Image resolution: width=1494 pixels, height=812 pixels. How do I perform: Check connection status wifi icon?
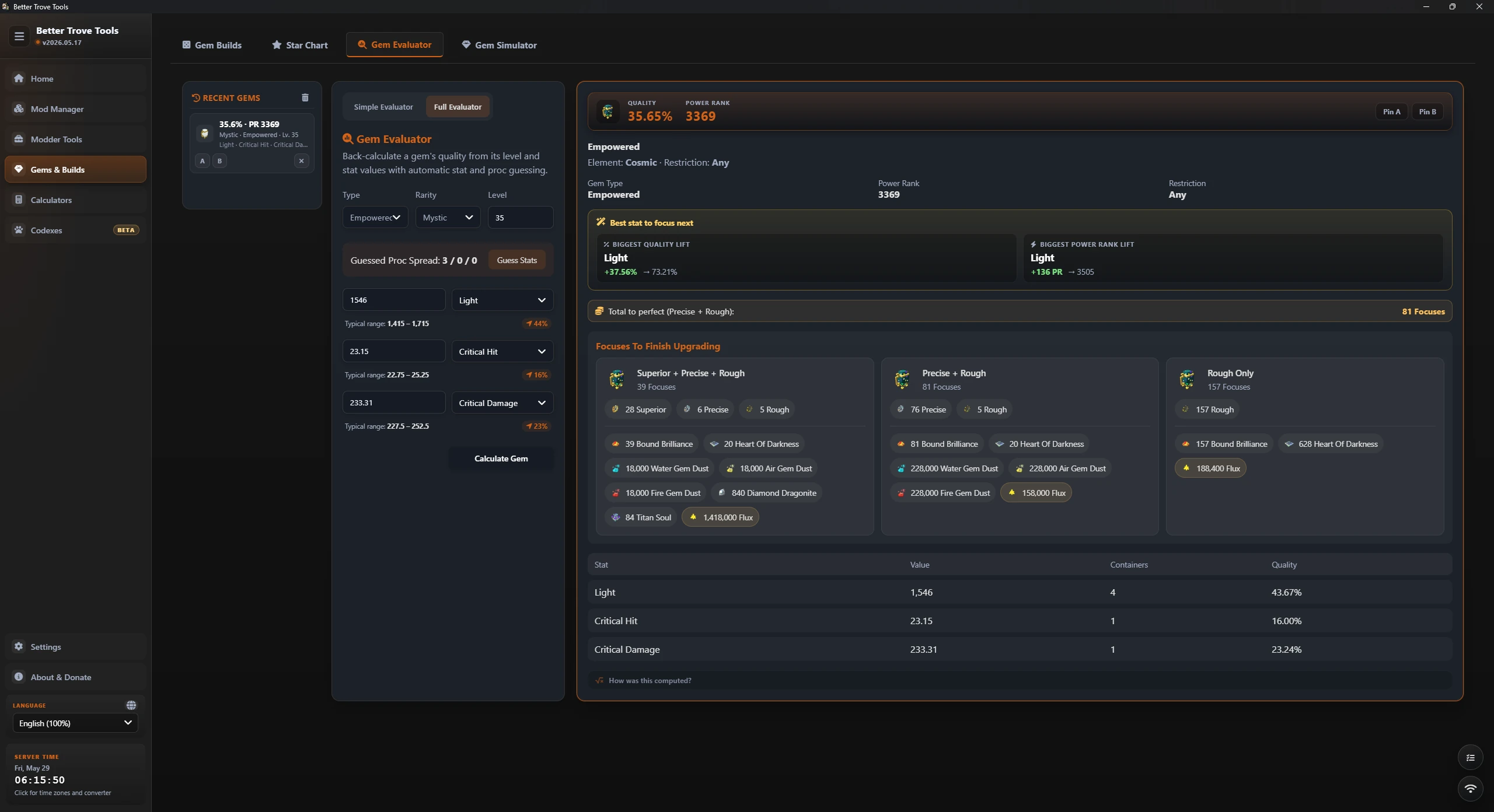(x=1470, y=789)
